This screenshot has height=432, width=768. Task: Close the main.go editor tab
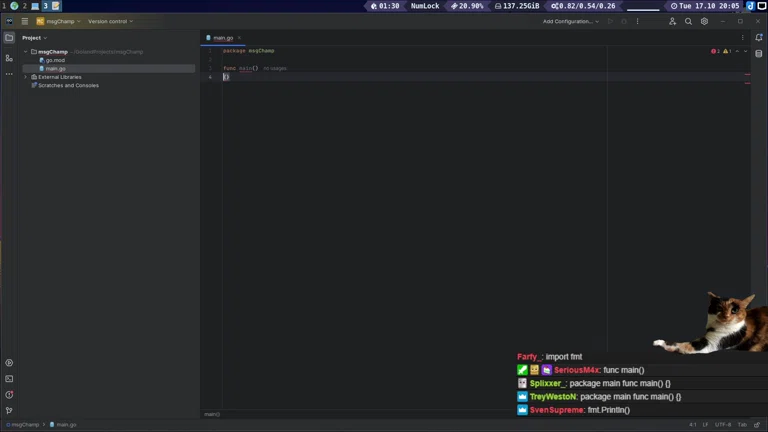(239, 38)
